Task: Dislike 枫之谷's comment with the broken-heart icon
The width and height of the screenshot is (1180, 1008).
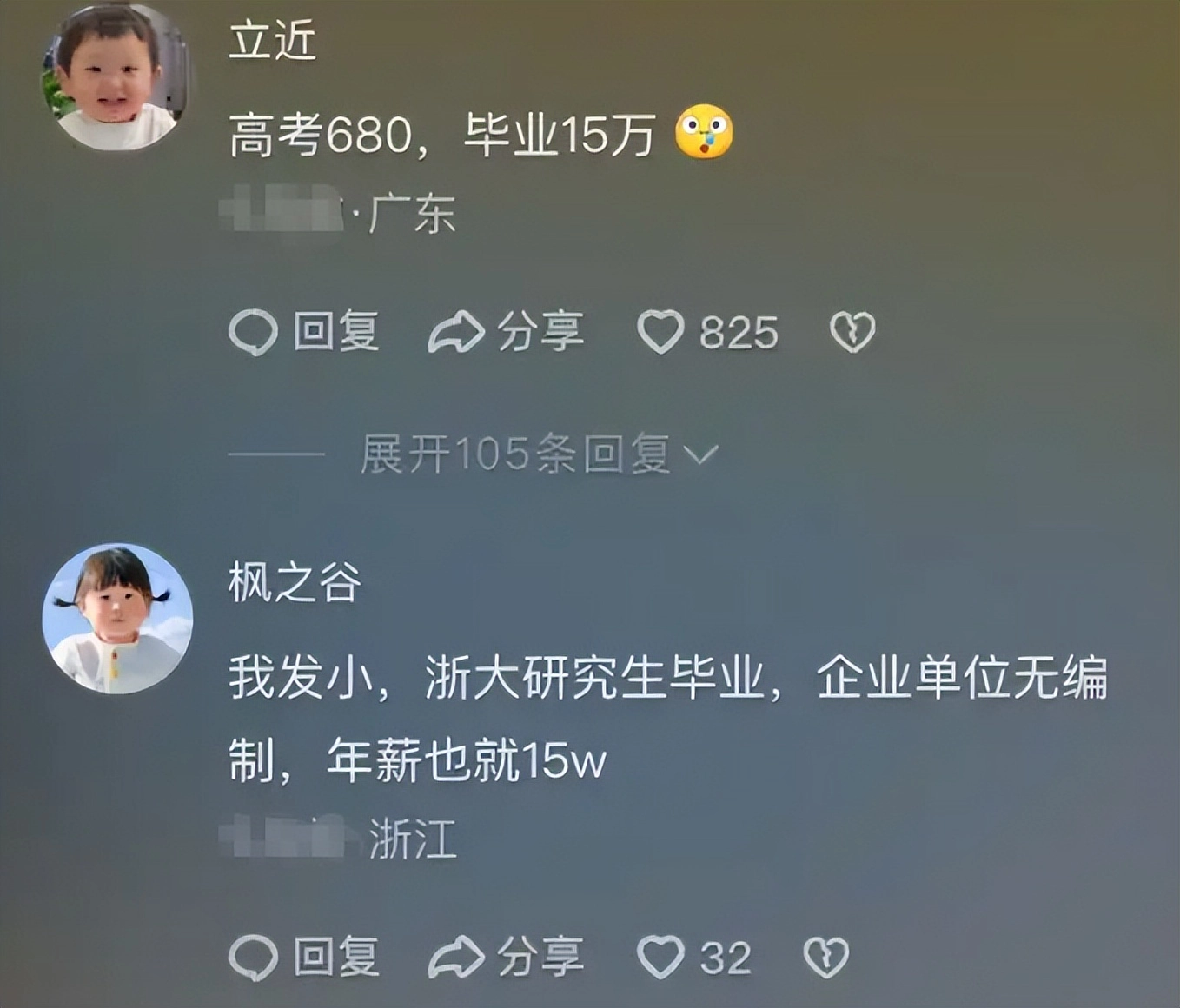Action: tap(825, 958)
